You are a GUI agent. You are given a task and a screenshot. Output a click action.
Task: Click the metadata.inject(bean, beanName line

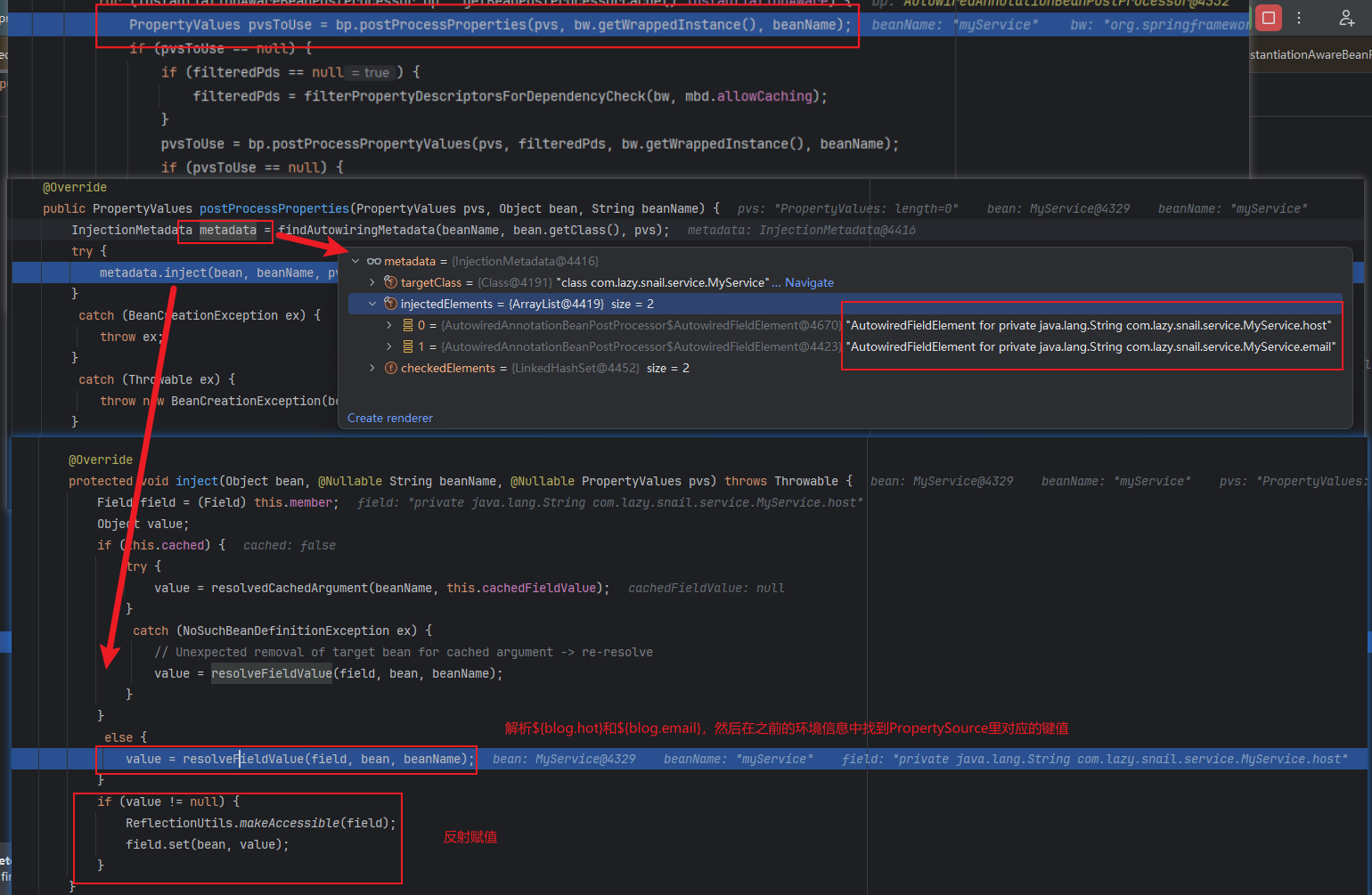[x=219, y=273]
